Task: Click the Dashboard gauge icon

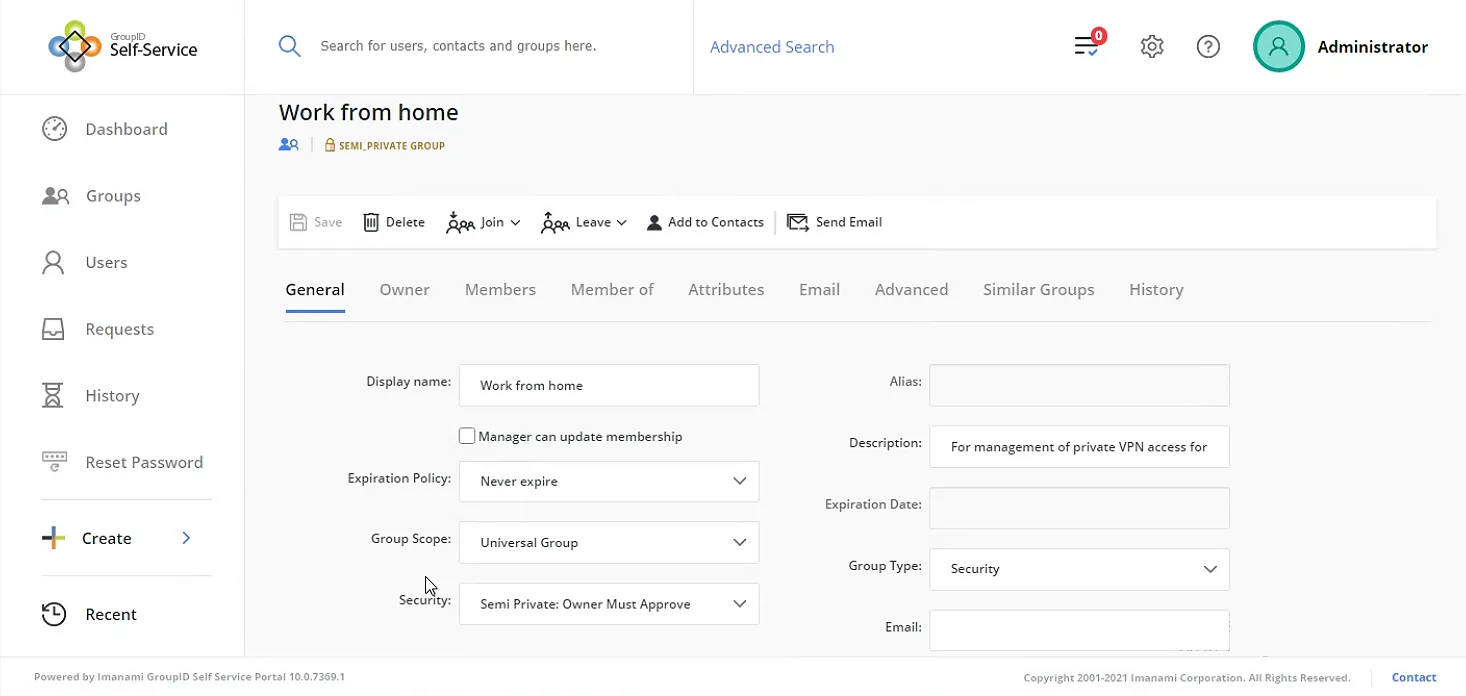Action: click(54, 129)
